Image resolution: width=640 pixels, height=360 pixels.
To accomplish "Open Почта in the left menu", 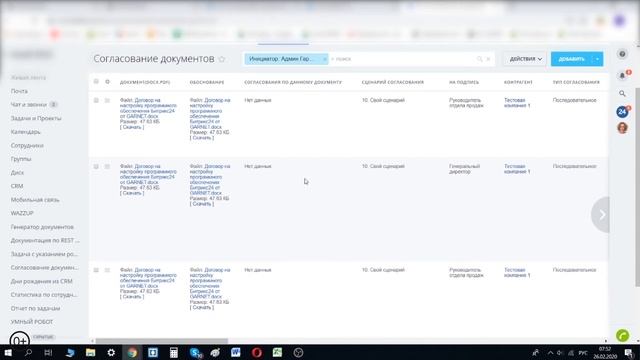I will 19,91.
